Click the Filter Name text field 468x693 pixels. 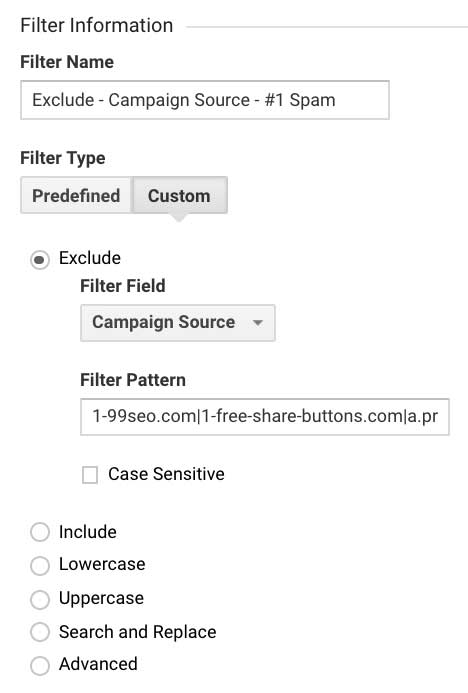tap(205, 100)
